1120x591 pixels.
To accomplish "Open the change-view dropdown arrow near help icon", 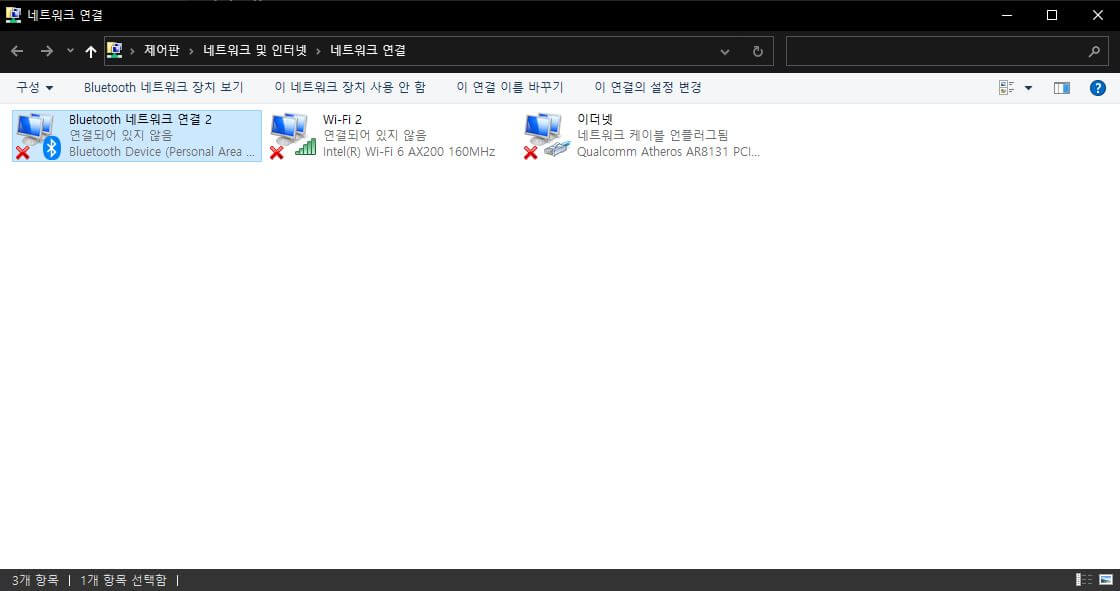I will coord(1028,87).
